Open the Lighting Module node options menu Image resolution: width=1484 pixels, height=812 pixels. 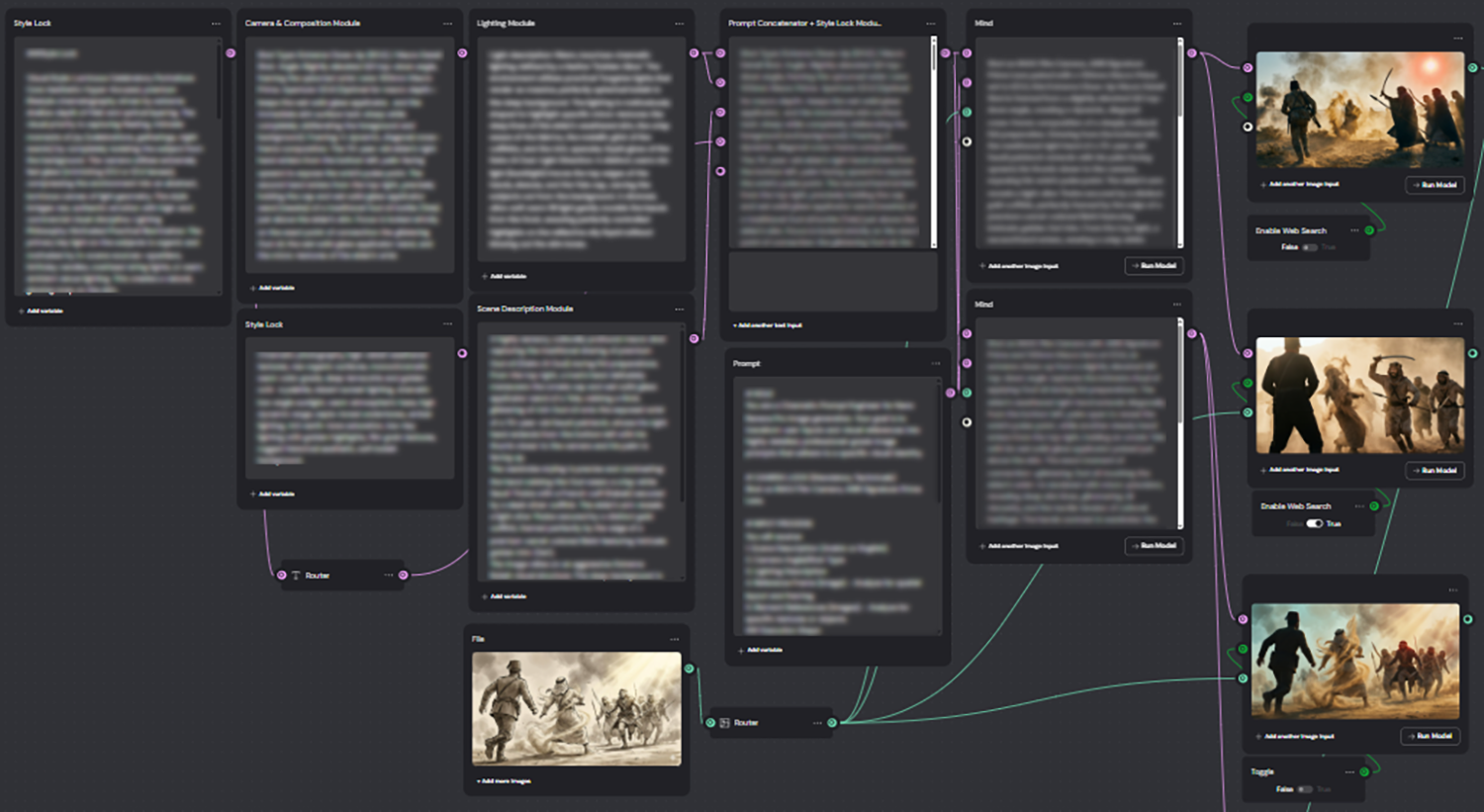(x=679, y=23)
